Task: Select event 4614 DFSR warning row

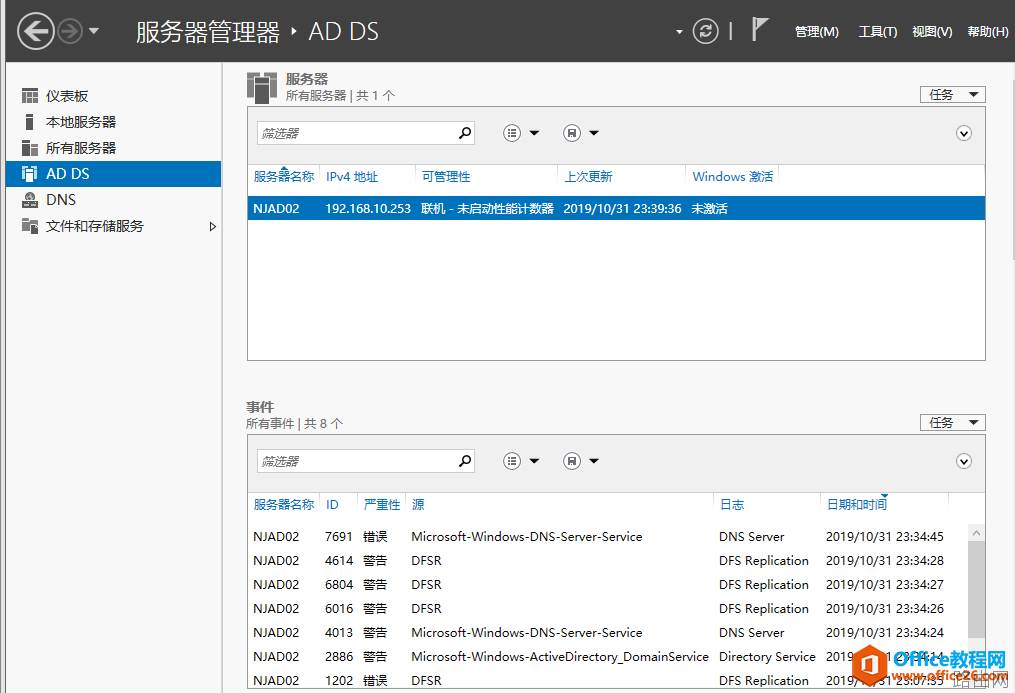Action: click(x=607, y=560)
